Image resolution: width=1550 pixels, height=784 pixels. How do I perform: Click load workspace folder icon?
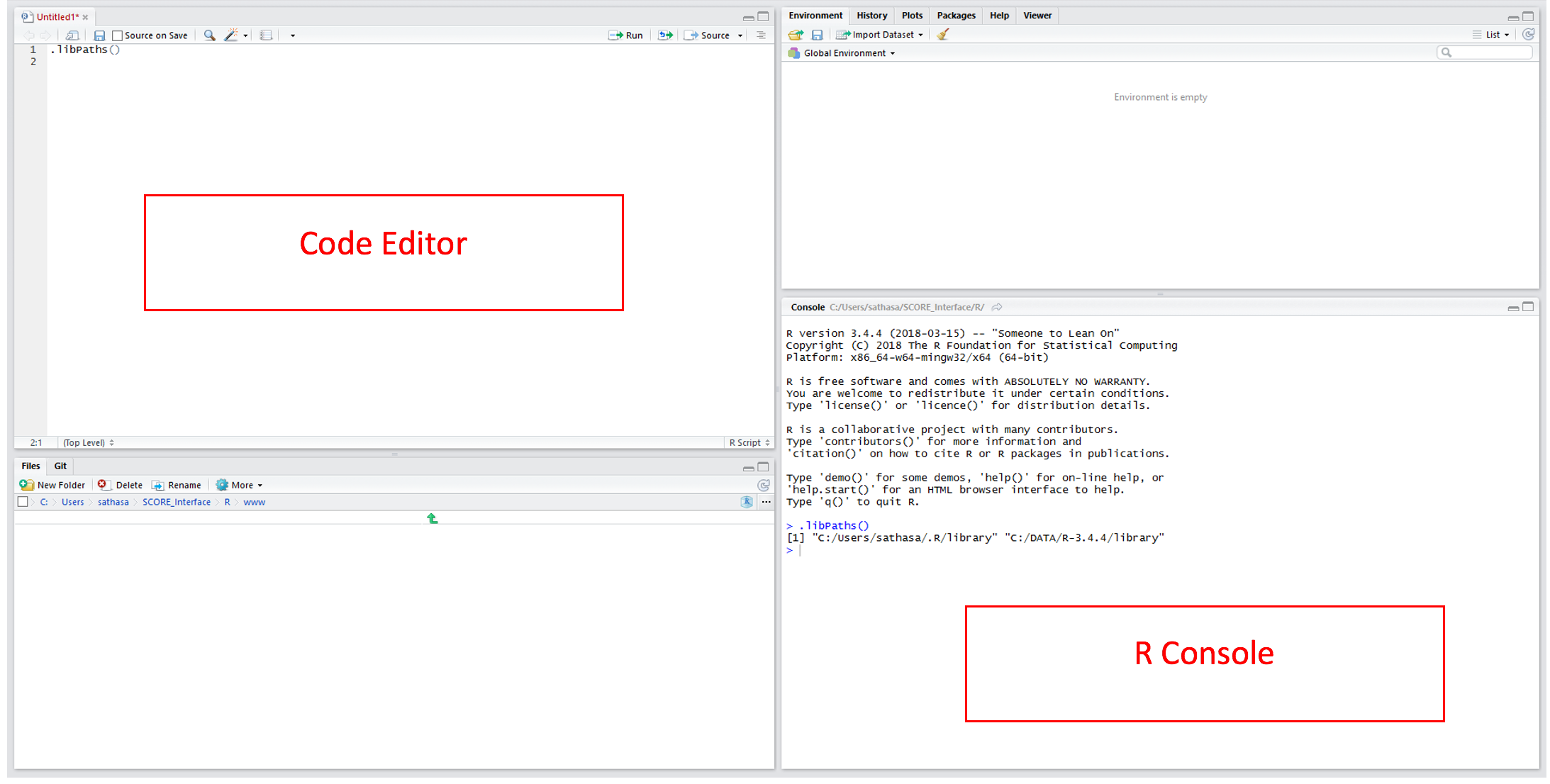[x=796, y=35]
